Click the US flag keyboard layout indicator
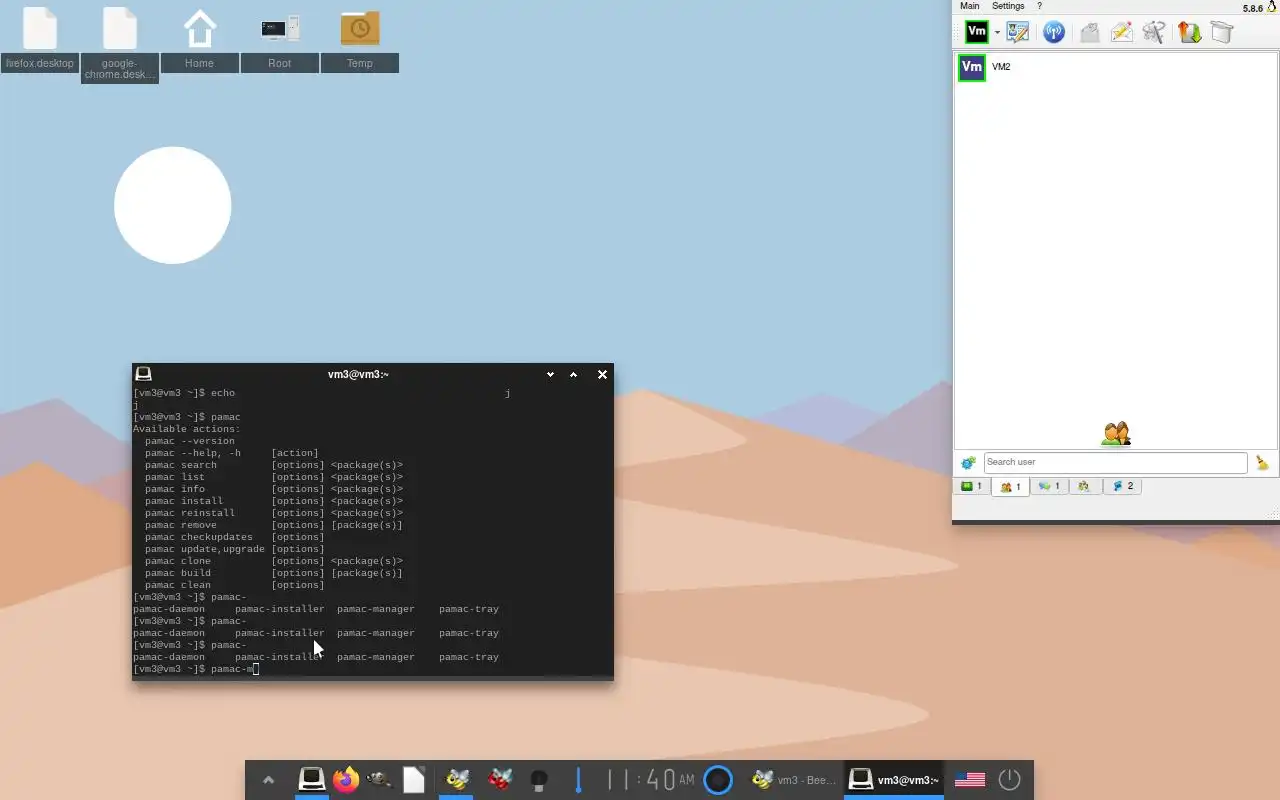1280x800 pixels. (x=970, y=780)
